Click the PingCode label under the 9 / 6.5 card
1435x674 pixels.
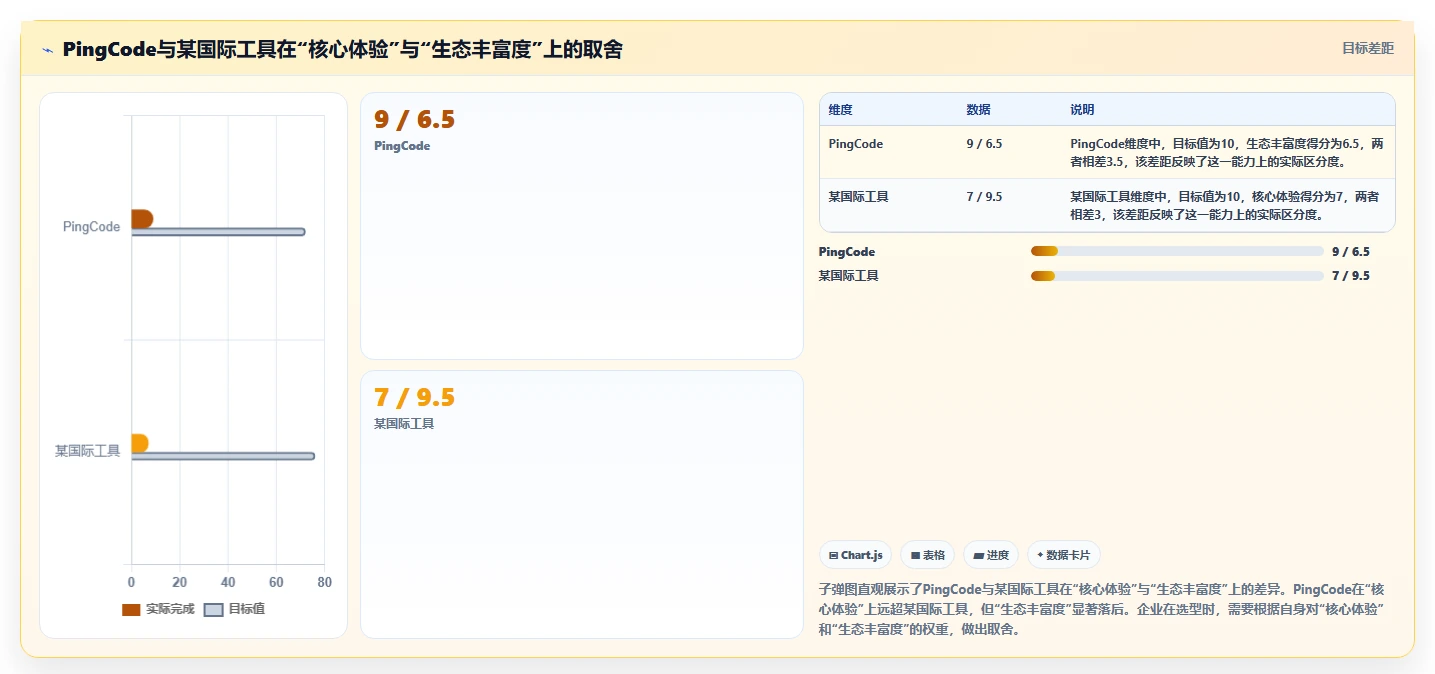point(402,146)
